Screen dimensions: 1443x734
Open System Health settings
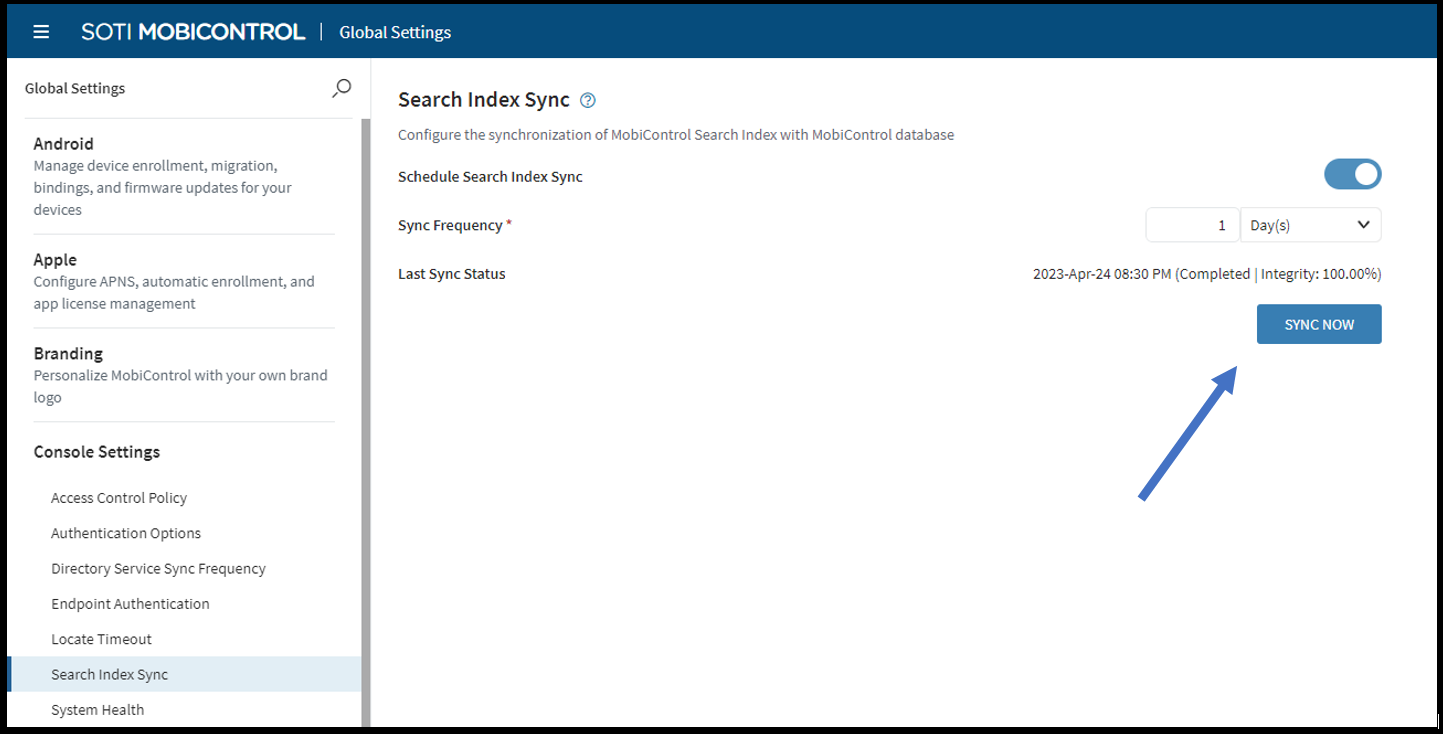tap(97, 710)
